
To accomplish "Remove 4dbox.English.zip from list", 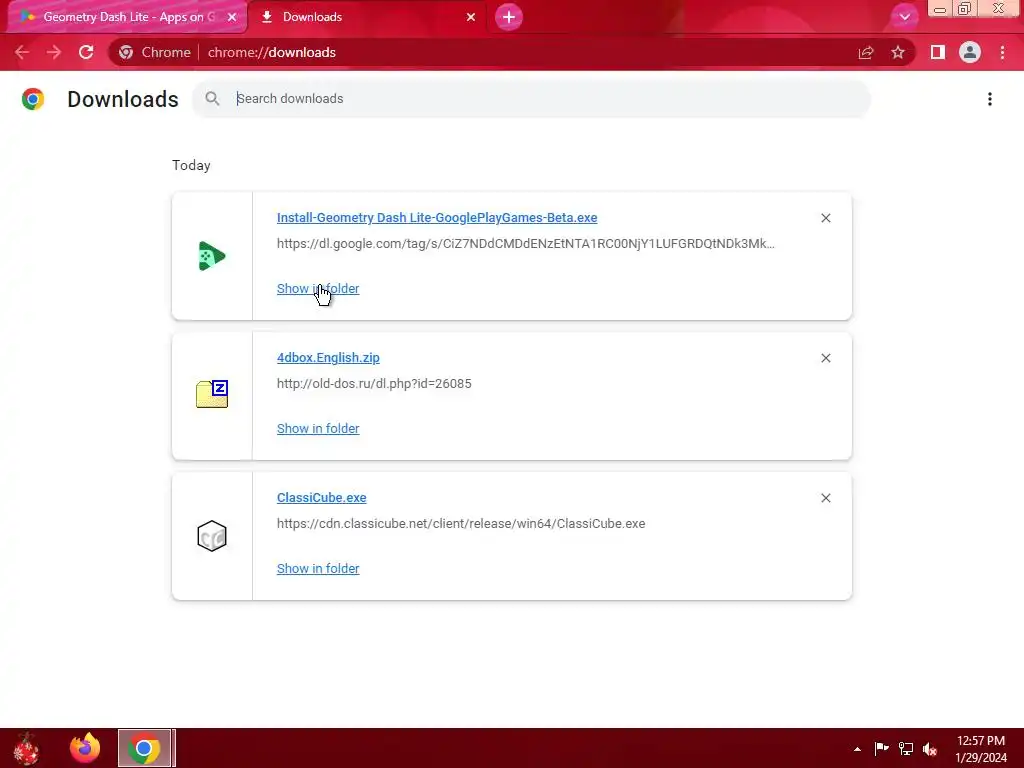I will [x=826, y=358].
